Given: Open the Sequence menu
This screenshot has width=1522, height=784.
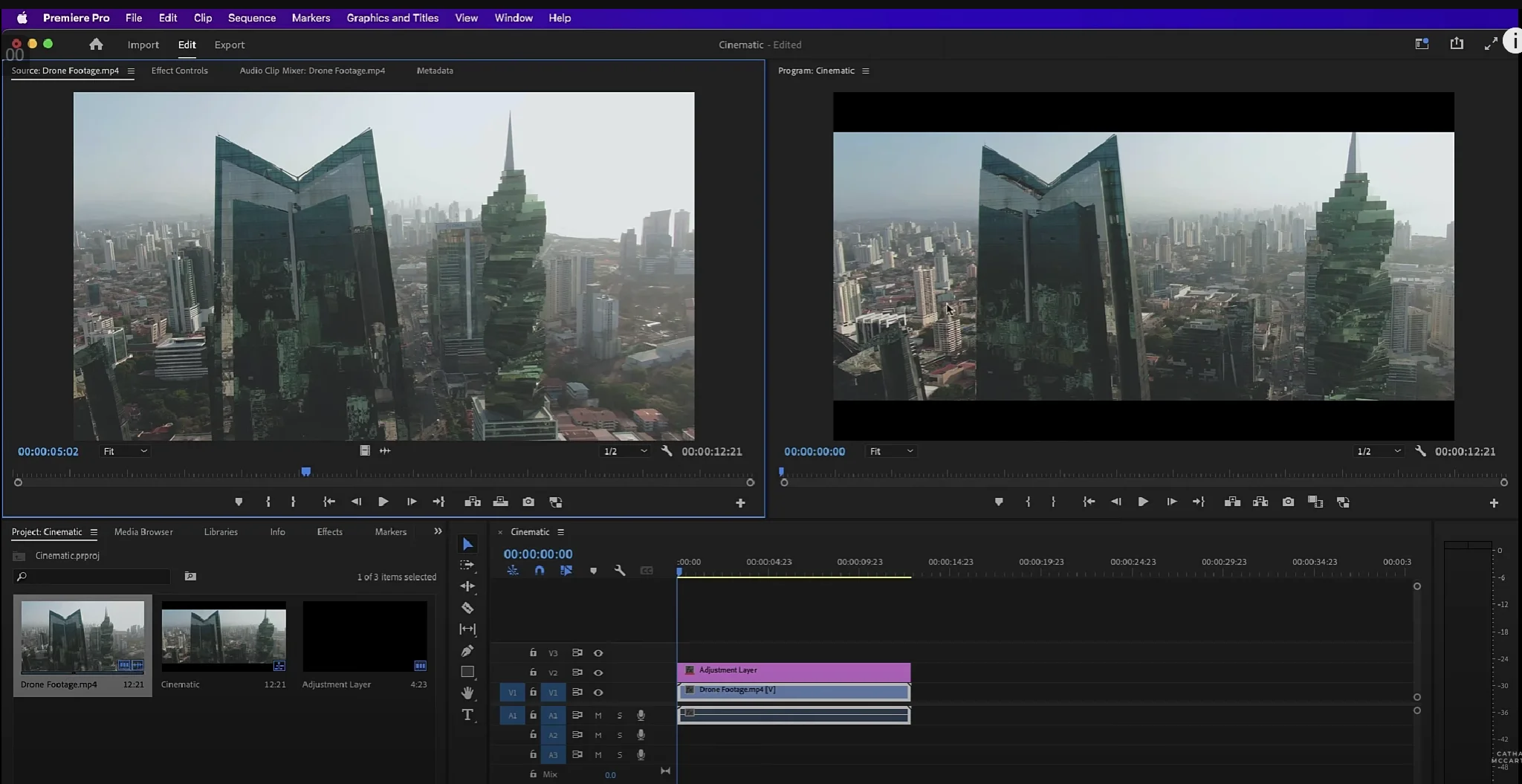Looking at the screenshot, I should point(251,18).
